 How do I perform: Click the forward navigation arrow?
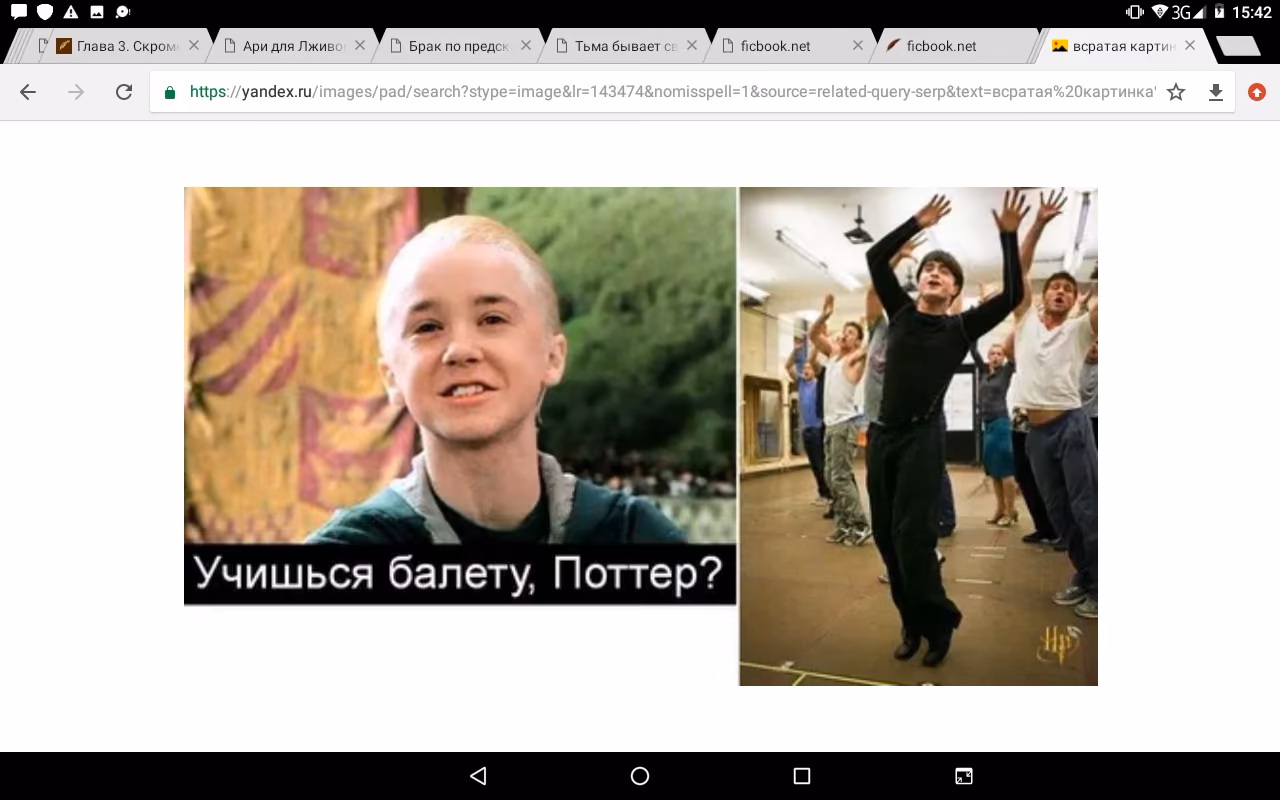click(76, 92)
